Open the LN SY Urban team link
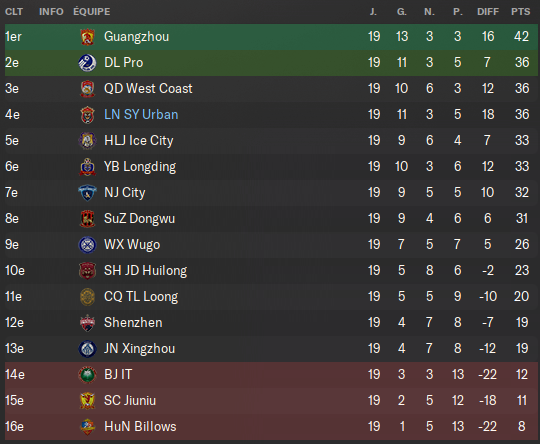 pos(141,114)
